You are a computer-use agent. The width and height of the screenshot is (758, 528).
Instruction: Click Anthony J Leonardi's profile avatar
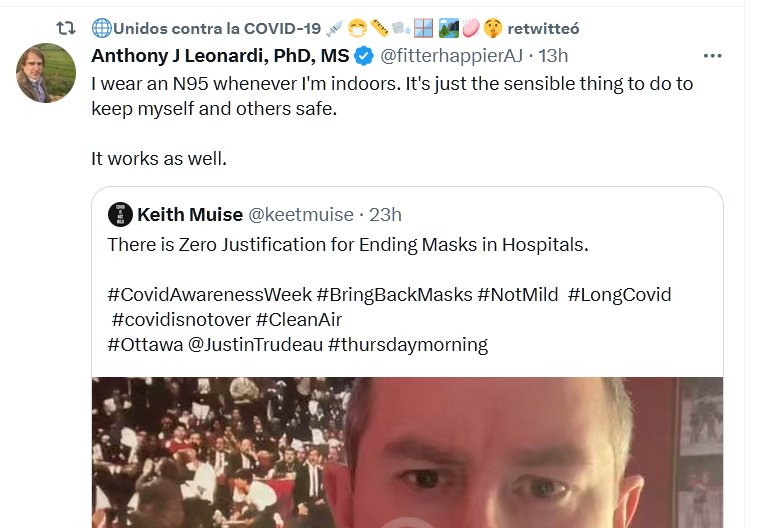pos(45,73)
